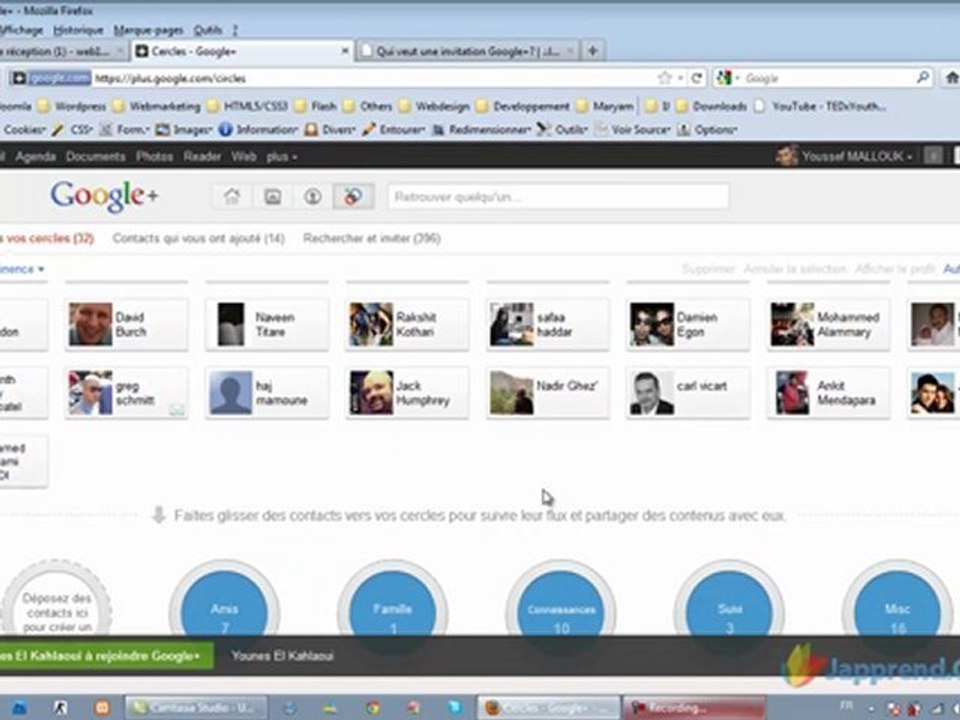Open the Divers web developer toolbar menu
This screenshot has width=960, height=720.
[330, 130]
